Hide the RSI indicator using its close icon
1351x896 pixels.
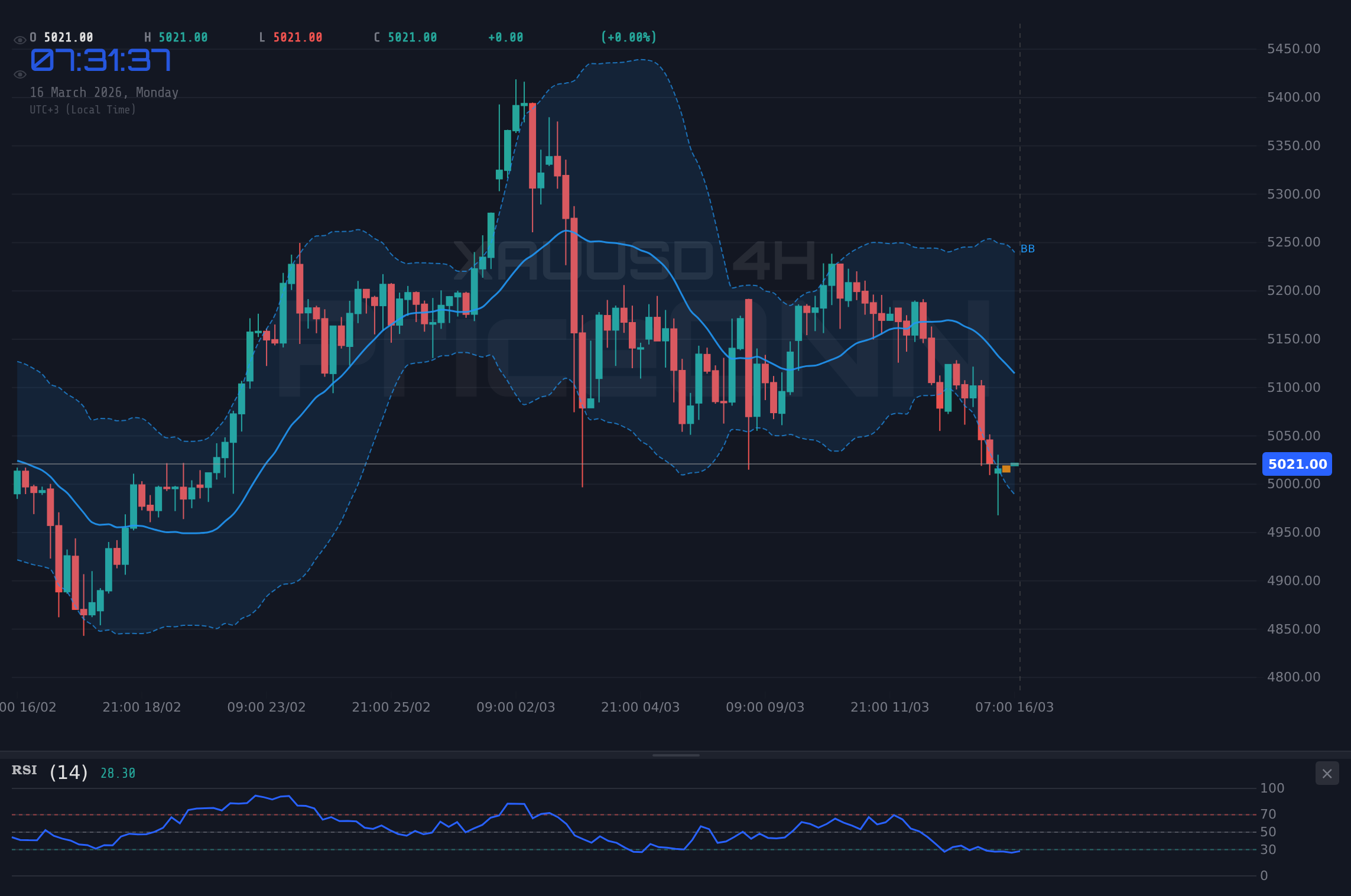point(1327,773)
